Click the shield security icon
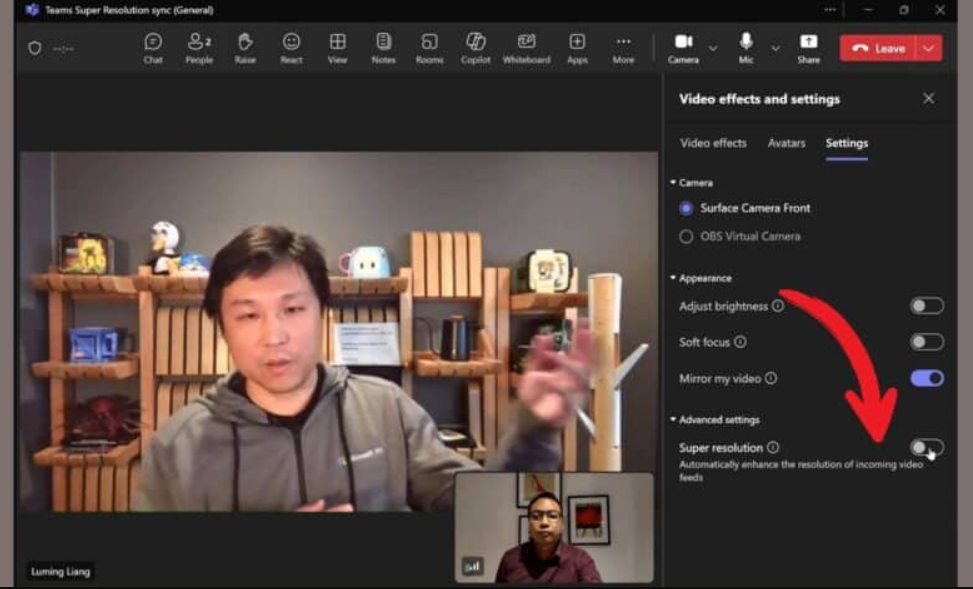 tap(35, 48)
